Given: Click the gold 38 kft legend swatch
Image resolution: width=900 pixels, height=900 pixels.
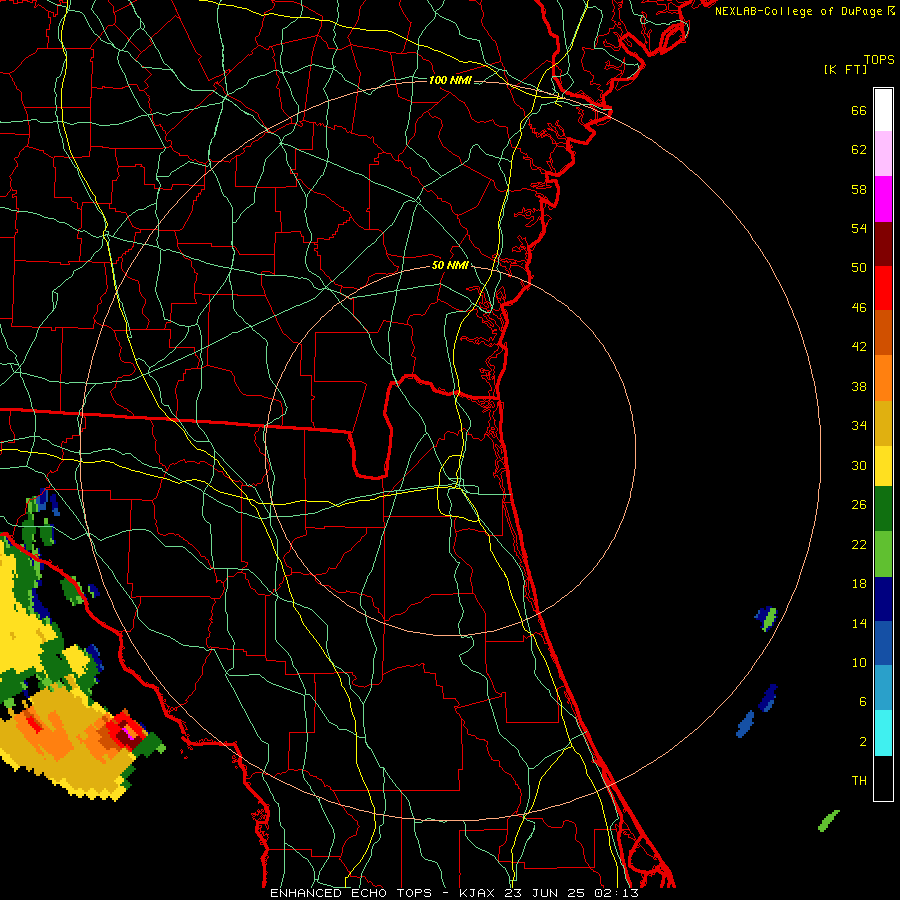Looking at the screenshot, I should tap(883, 423).
